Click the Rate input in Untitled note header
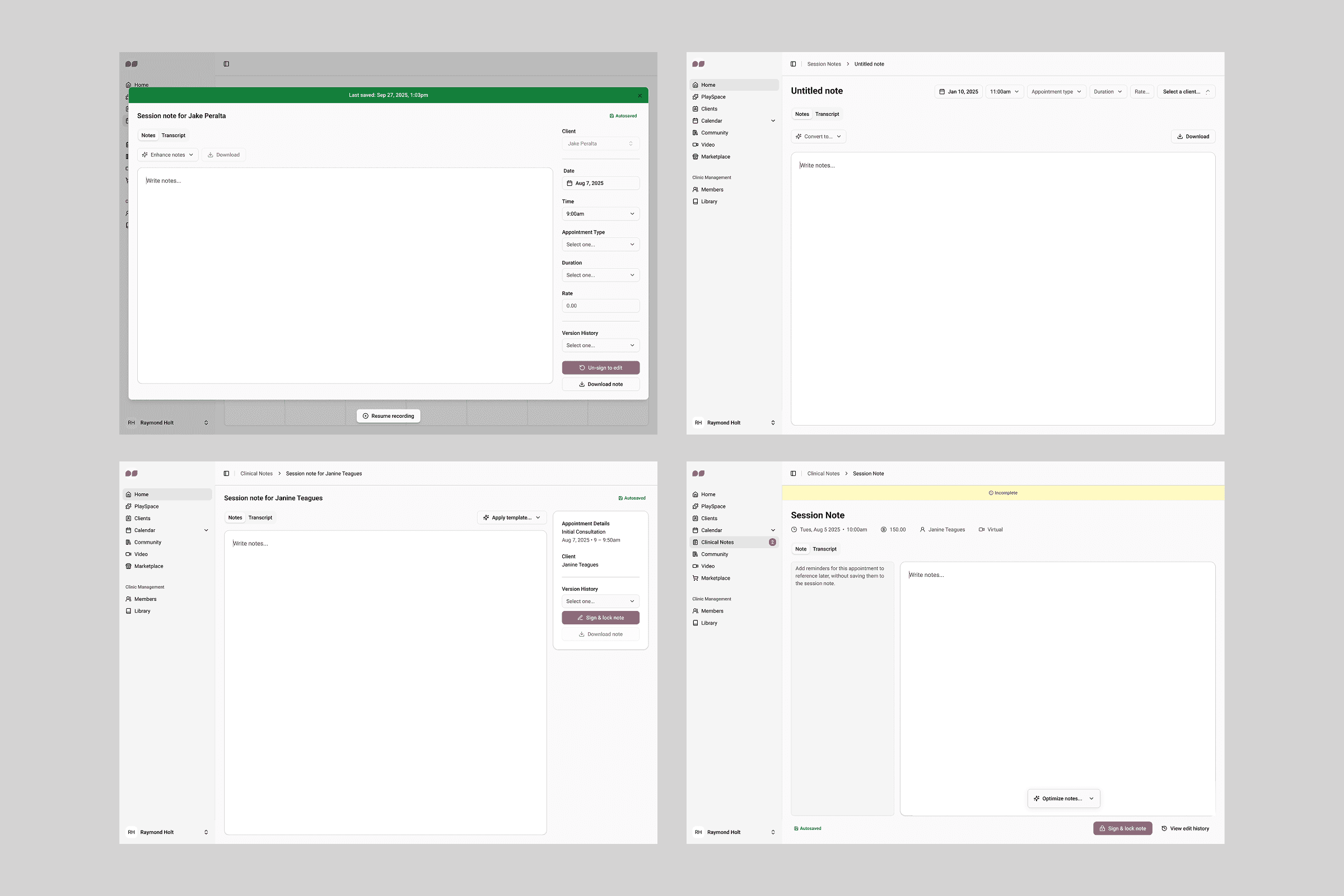Screen dimensions: 1344x896 pyautogui.click(x=1141, y=92)
